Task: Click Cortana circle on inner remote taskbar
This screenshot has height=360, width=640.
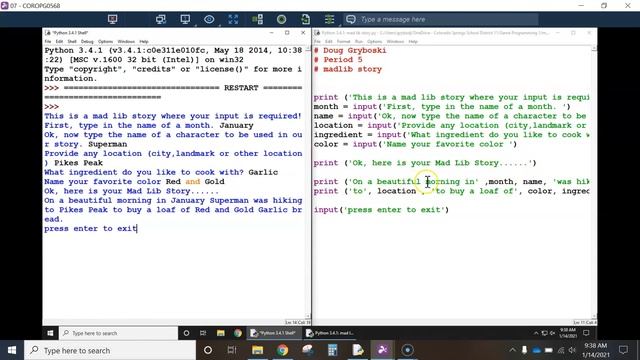Action: (186, 333)
